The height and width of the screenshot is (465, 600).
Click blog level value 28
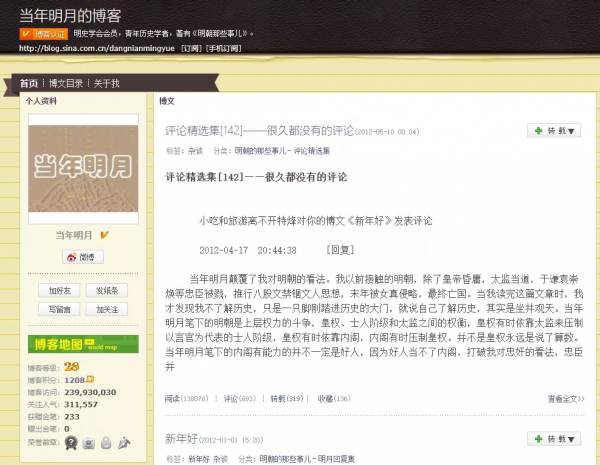pos(71,367)
